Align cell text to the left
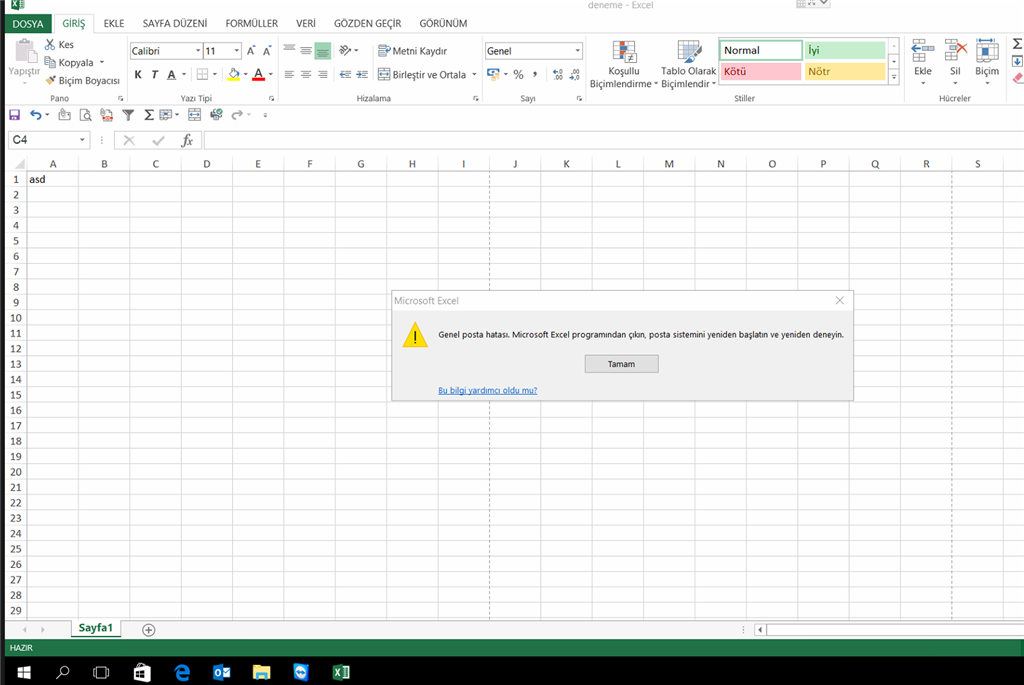This screenshot has height=685, width=1024. (x=289, y=74)
